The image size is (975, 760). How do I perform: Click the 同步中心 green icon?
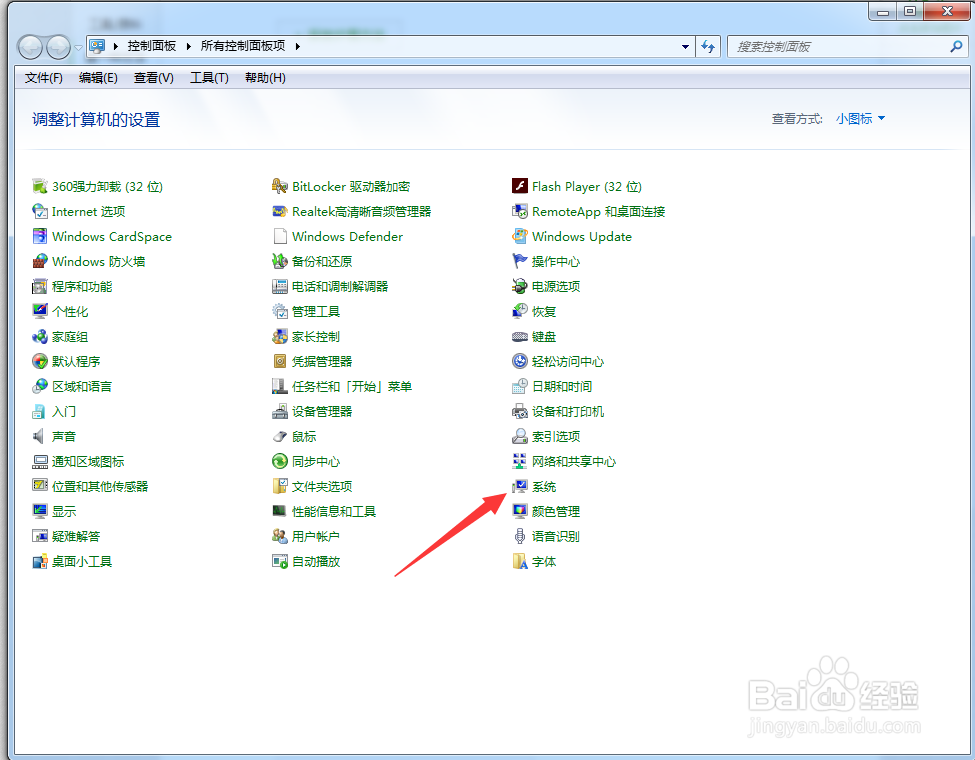point(280,461)
